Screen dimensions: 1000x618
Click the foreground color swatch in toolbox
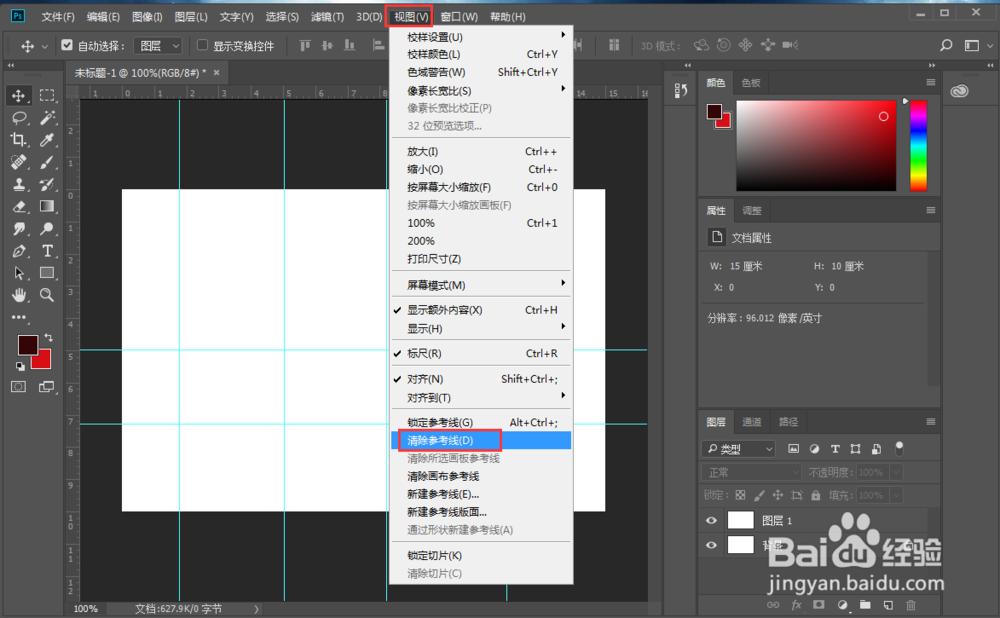click(26, 343)
